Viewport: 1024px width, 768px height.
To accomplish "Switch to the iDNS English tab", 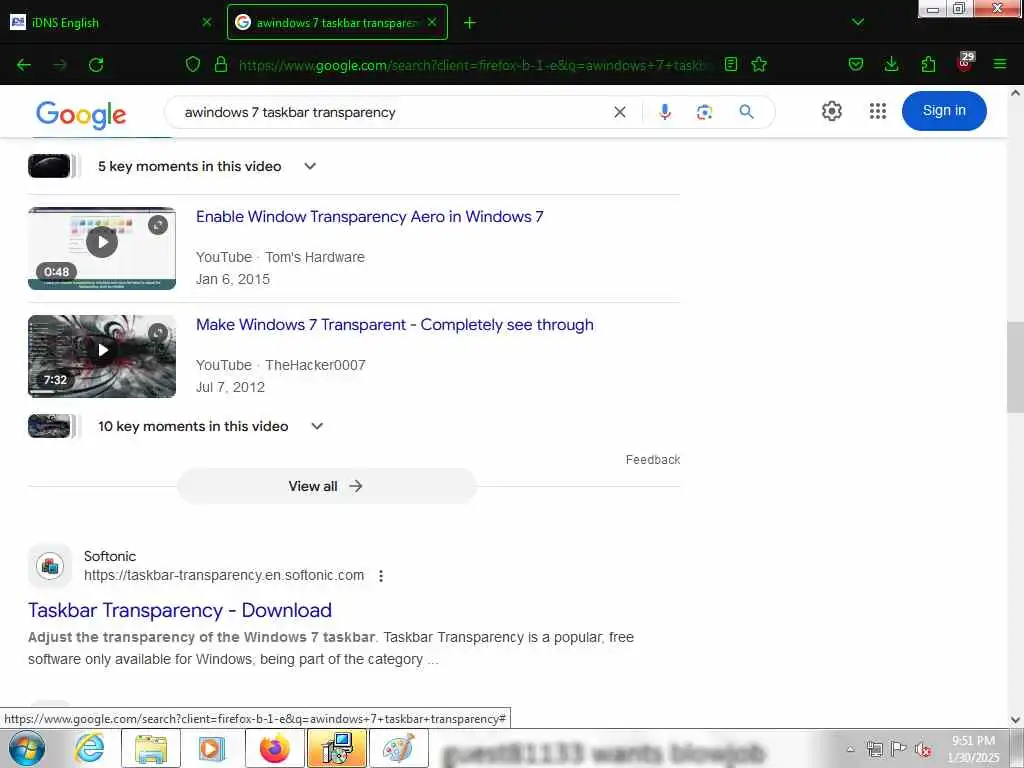I will pos(111,22).
